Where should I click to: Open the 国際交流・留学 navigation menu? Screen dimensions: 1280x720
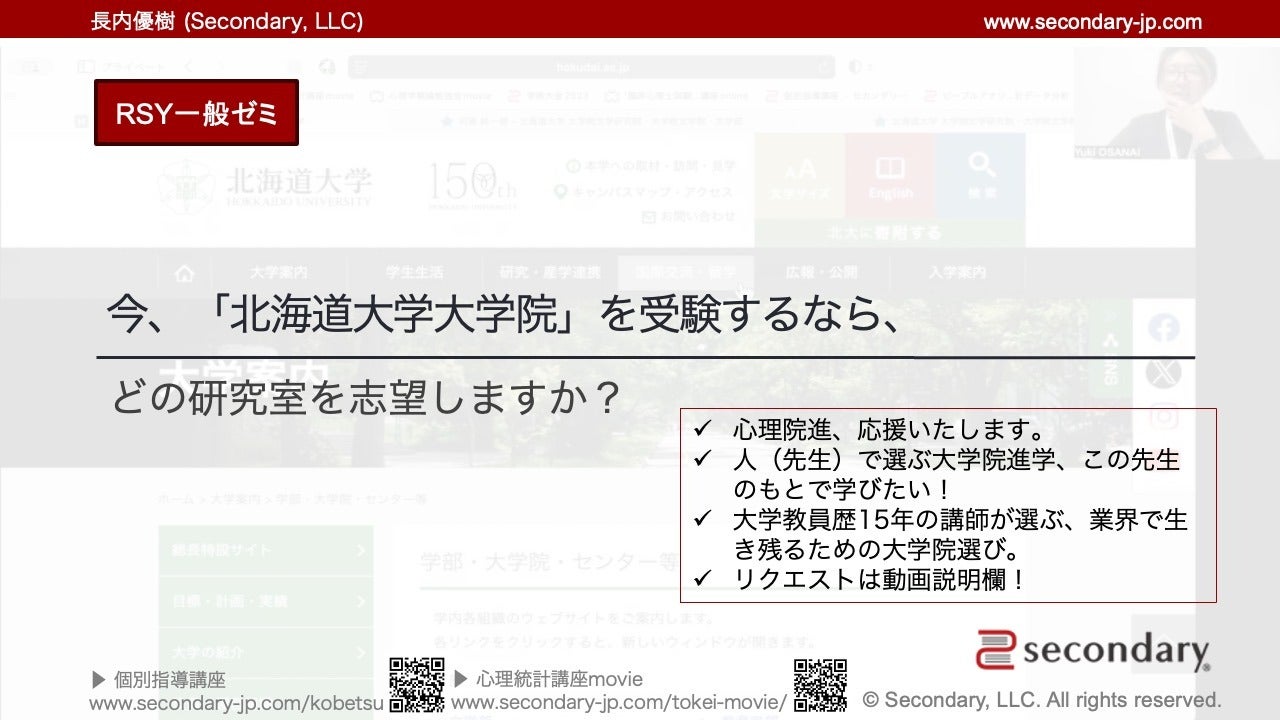click(x=685, y=272)
